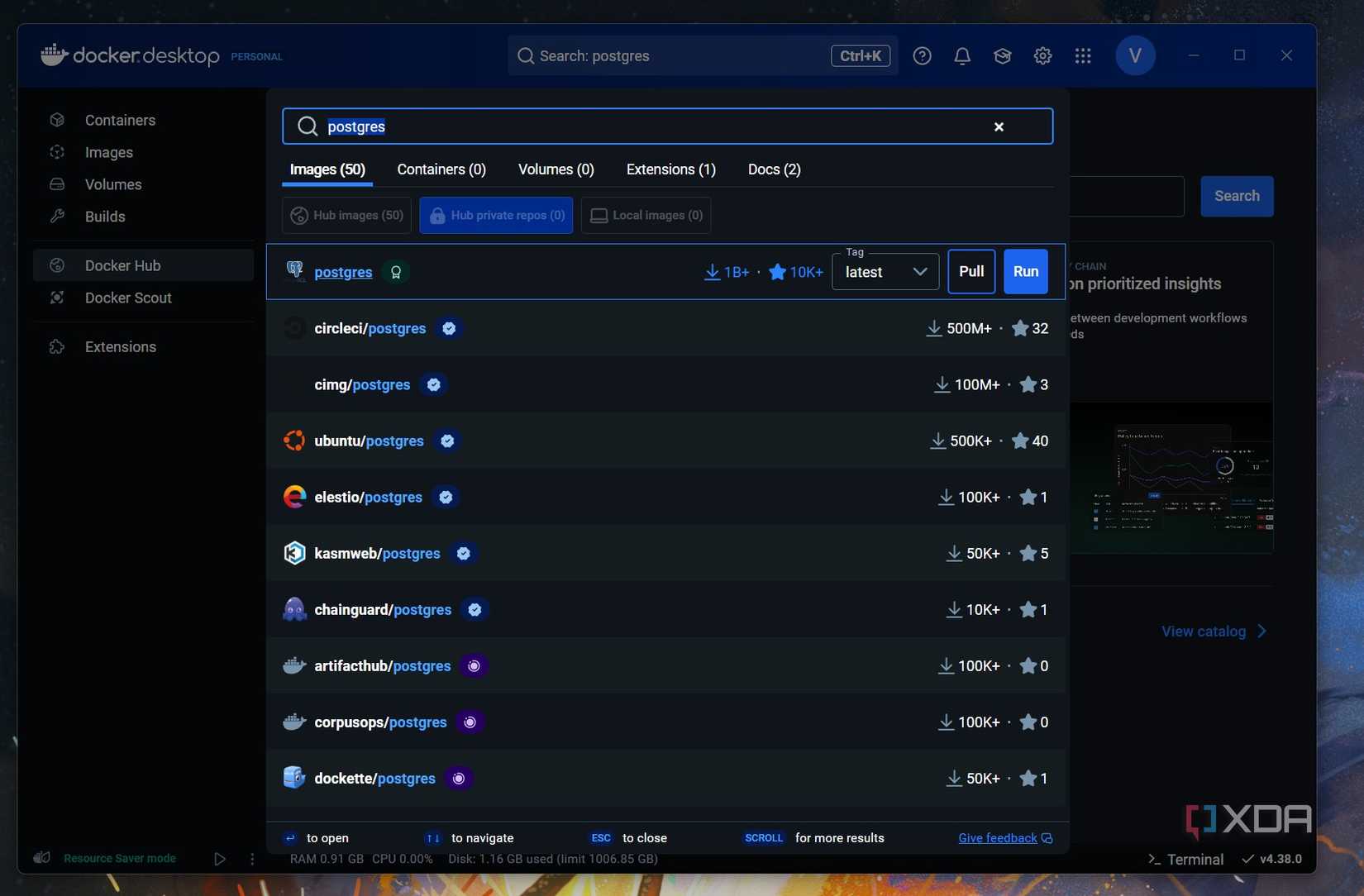Click verified publisher badge on ubuntu/postgres
Image resolution: width=1364 pixels, height=896 pixels.
(x=447, y=441)
